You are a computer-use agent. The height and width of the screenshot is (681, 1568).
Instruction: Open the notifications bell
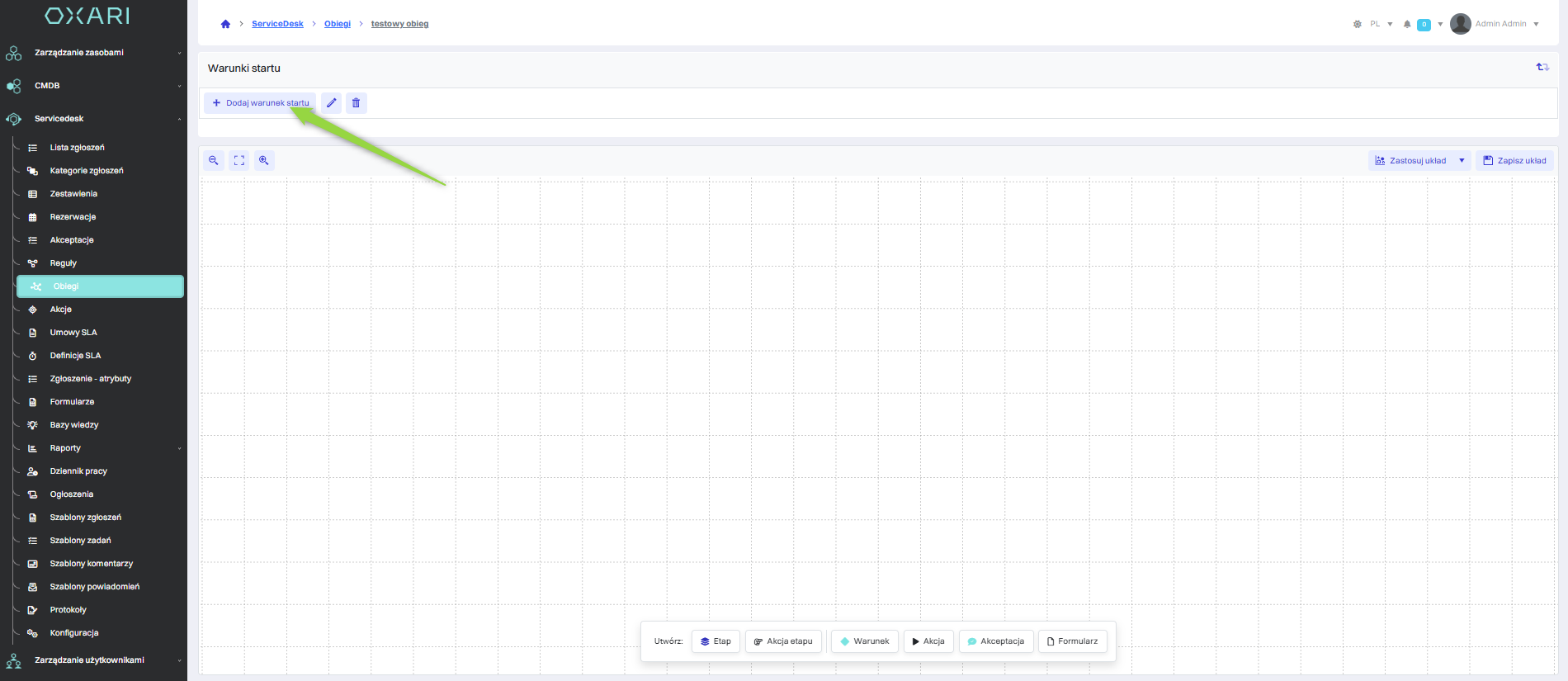click(x=1407, y=24)
